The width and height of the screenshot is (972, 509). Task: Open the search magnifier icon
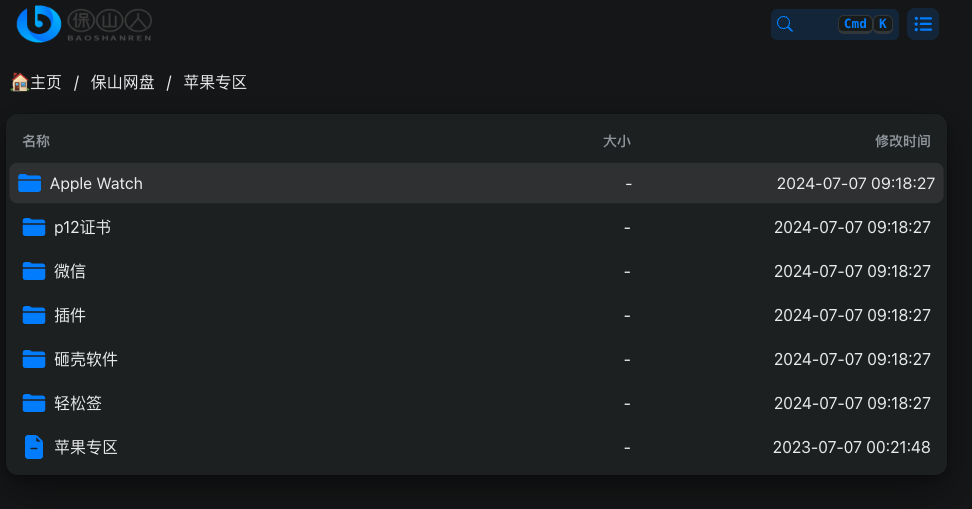pyautogui.click(x=785, y=24)
